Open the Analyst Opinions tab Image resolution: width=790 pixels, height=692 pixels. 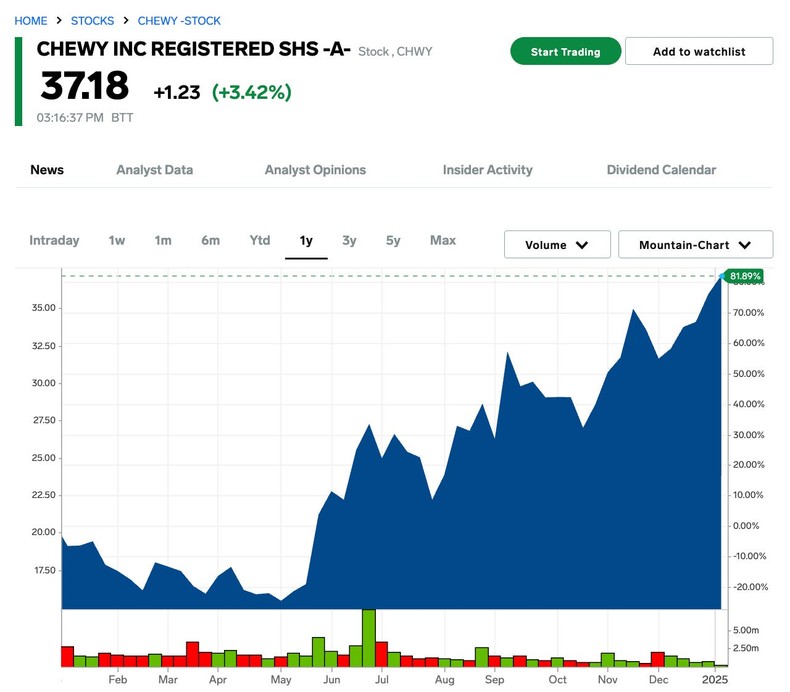(315, 170)
